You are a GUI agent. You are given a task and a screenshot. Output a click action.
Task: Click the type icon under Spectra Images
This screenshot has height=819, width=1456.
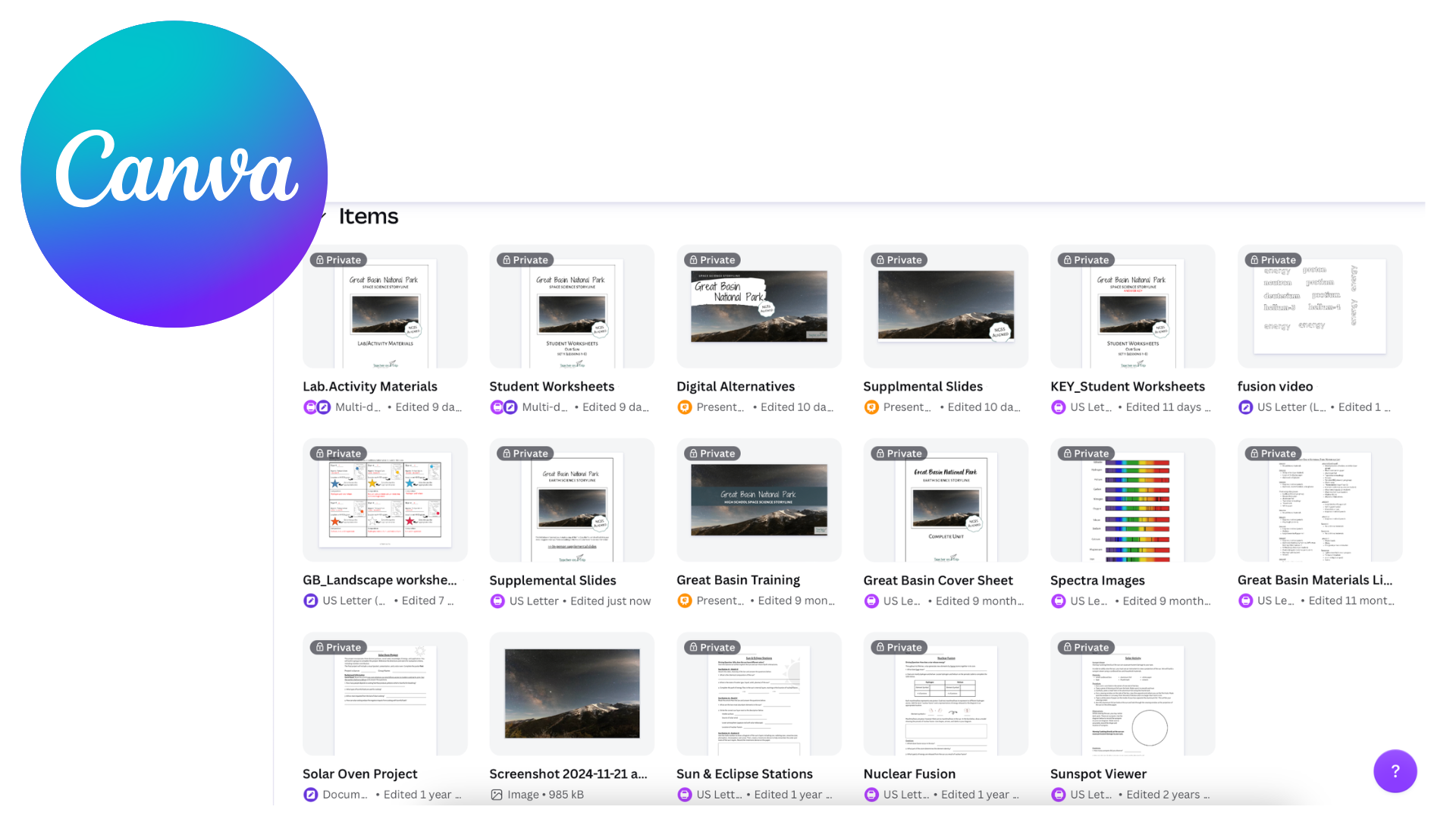1058,601
